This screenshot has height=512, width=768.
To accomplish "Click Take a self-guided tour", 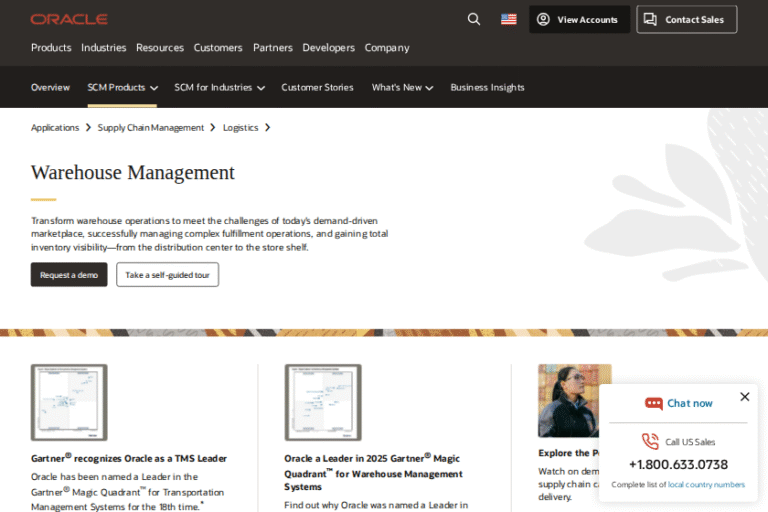I will click(167, 275).
